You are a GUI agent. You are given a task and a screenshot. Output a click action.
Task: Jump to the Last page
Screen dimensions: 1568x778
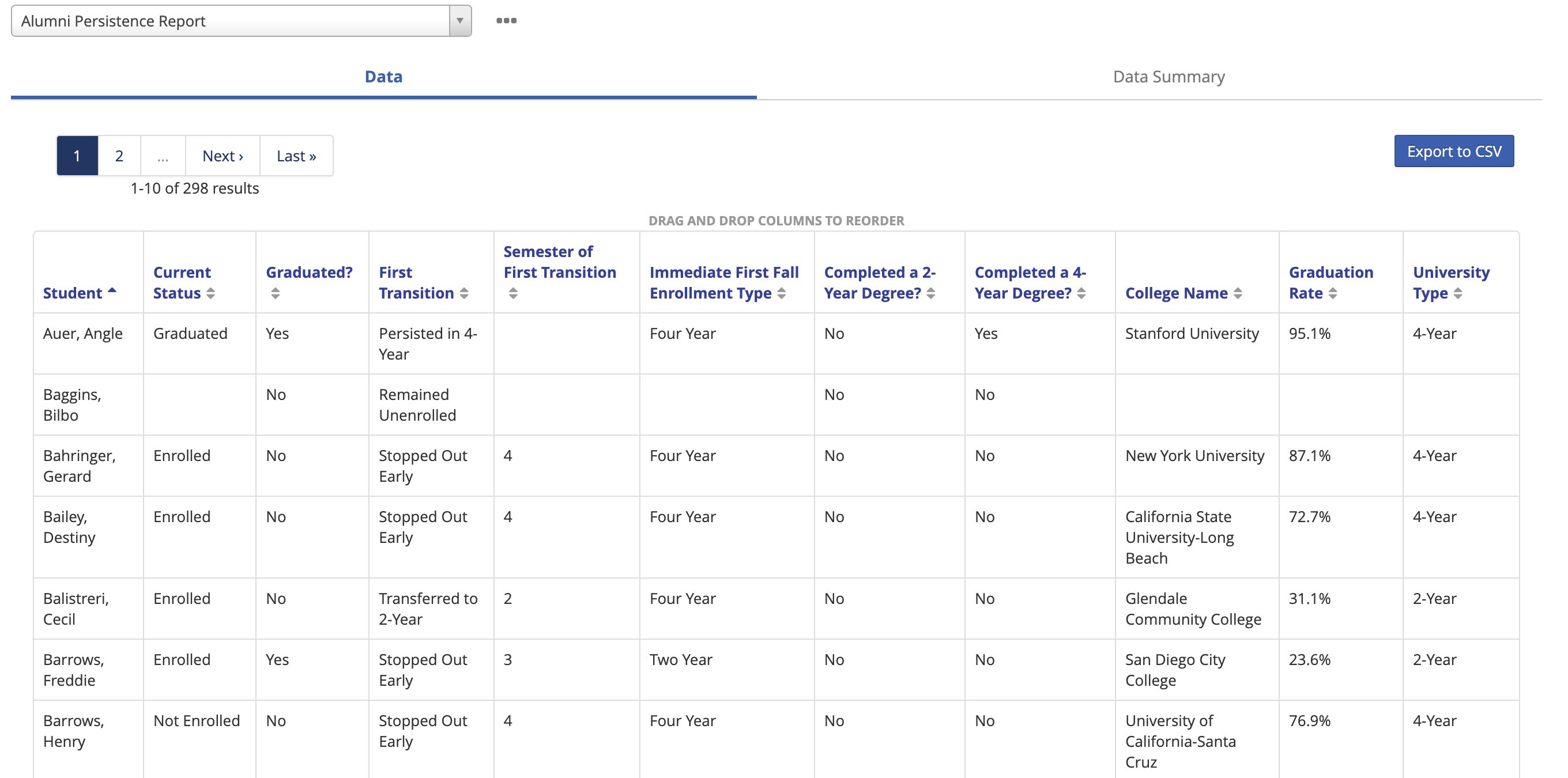[x=296, y=156]
